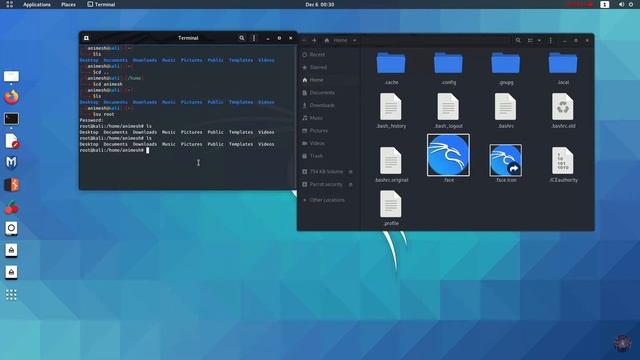Open the Files window icon in the dock
Image resolution: width=640 pixels, height=360 pixels.
[x=11, y=76]
